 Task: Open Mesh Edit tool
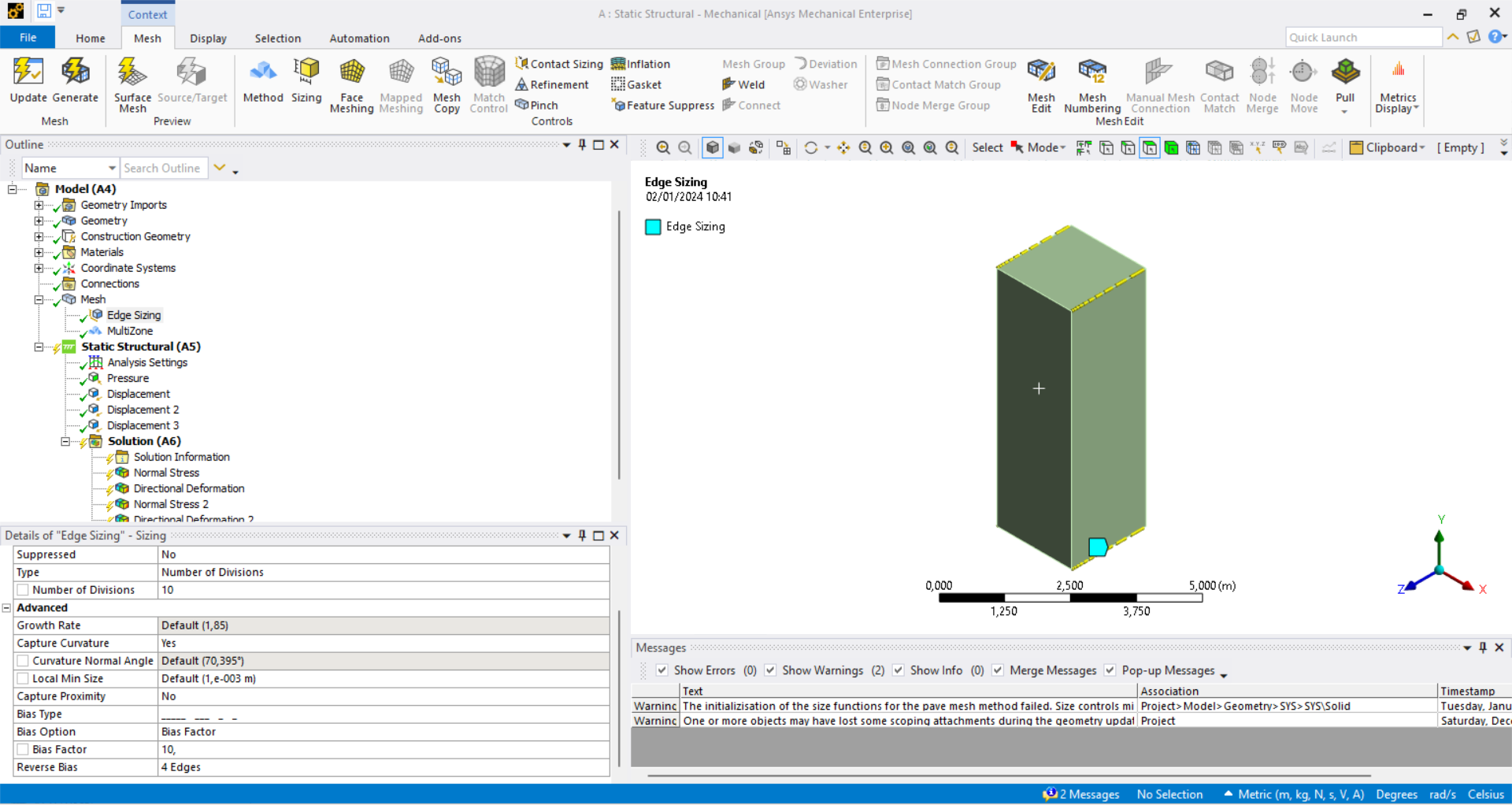click(x=1041, y=83)
